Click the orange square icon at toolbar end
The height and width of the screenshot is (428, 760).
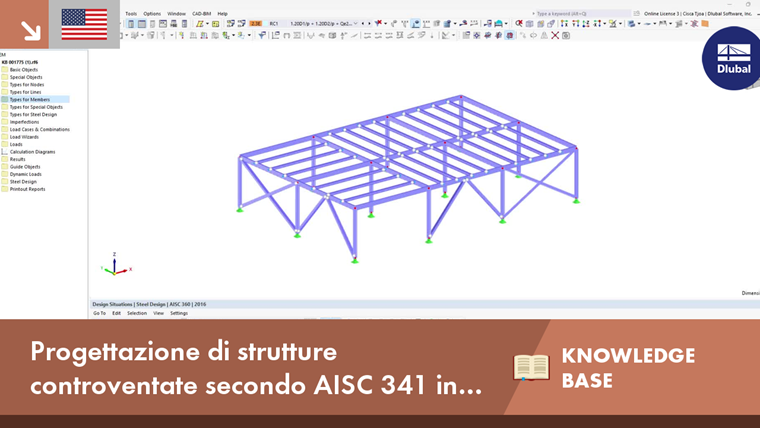705,23
